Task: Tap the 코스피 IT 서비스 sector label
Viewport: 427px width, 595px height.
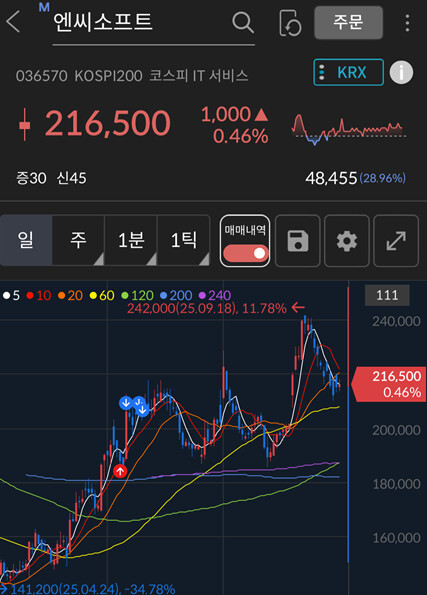Action: tap(199, 76)
